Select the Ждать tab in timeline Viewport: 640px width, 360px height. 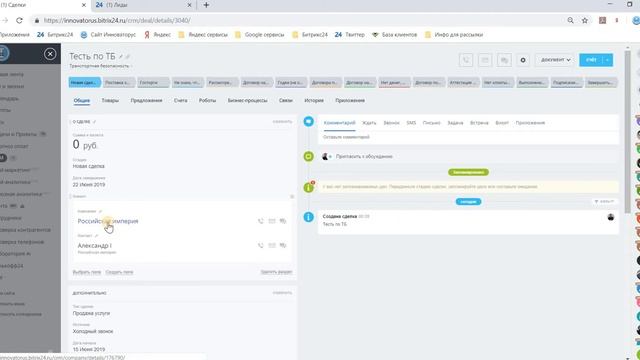369,123
